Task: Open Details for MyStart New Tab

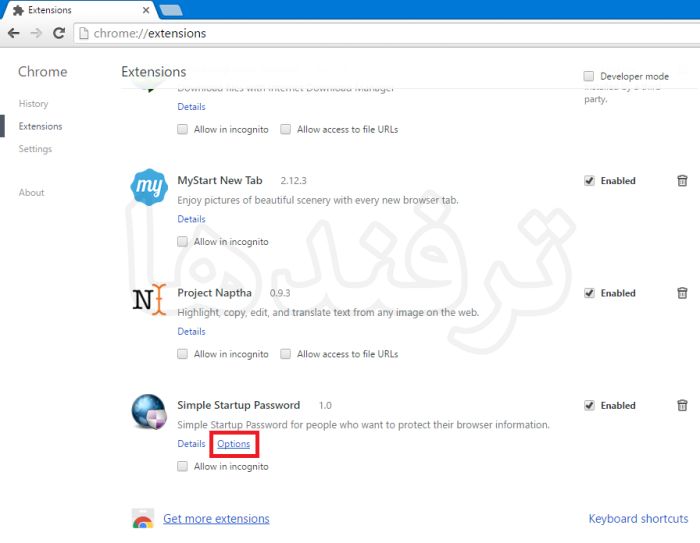Action: point(191,219)
